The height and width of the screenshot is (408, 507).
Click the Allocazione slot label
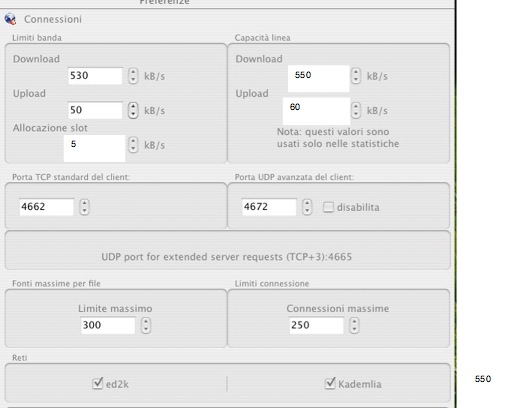(x=50, y=128)
